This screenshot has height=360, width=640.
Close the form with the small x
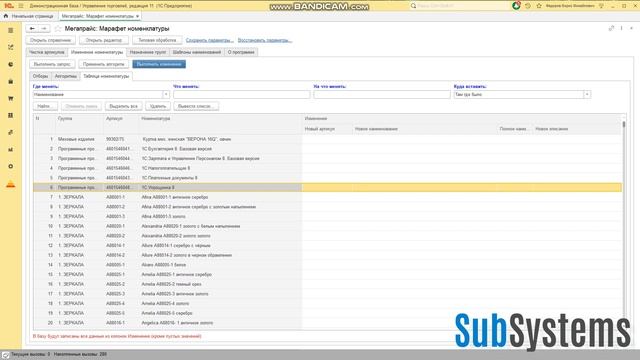pos(631,28)
